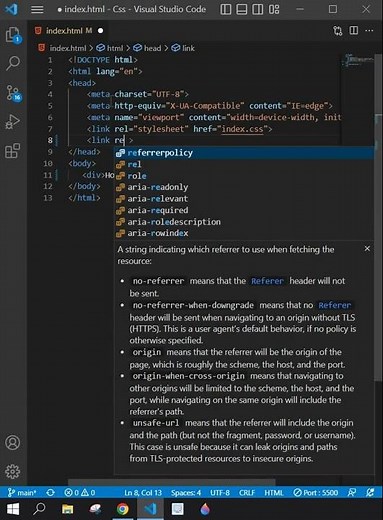
Task: Change indentation via Spaces: 4
Action: point(186,492)
